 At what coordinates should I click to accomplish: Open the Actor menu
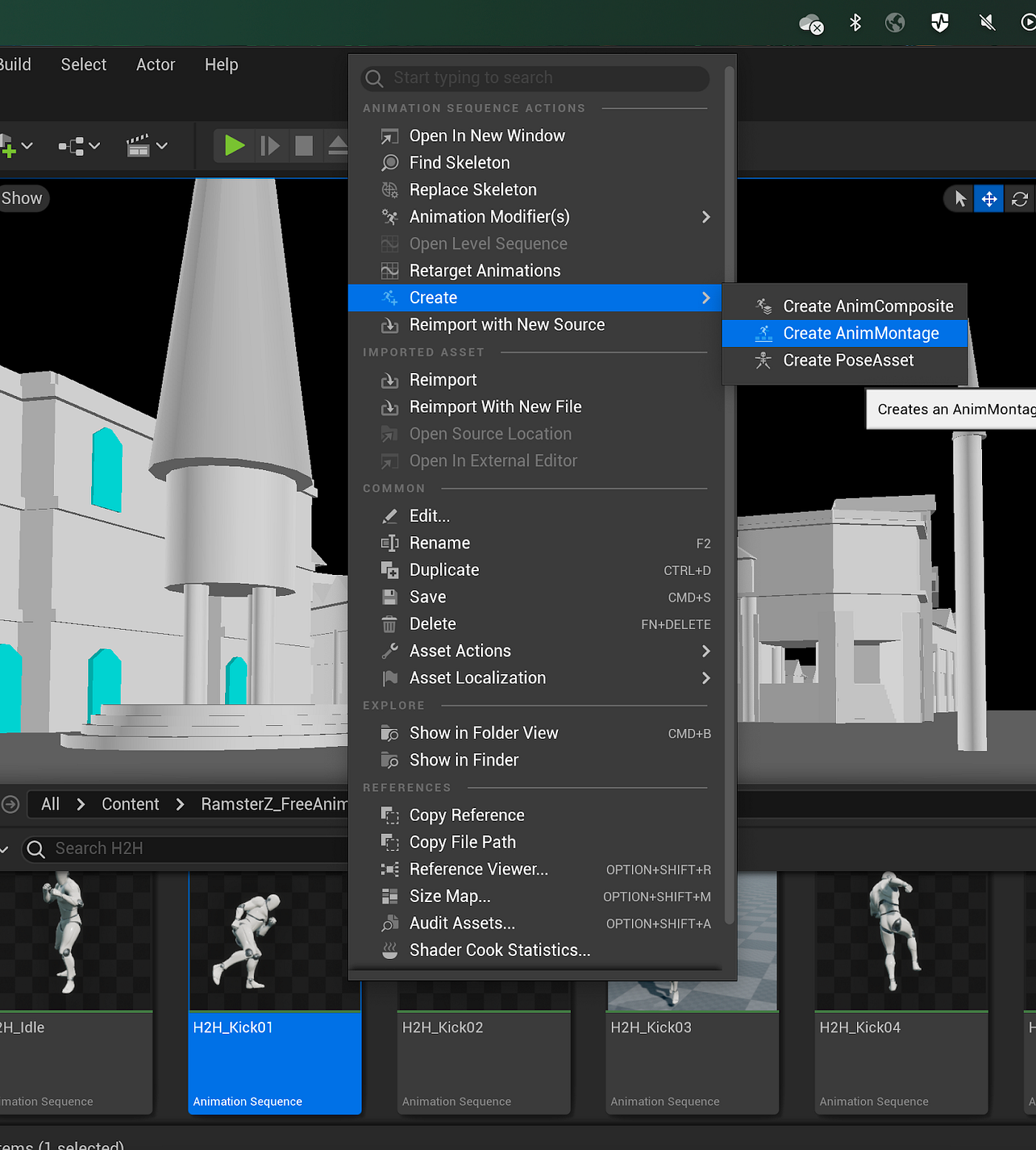point(155,64)
